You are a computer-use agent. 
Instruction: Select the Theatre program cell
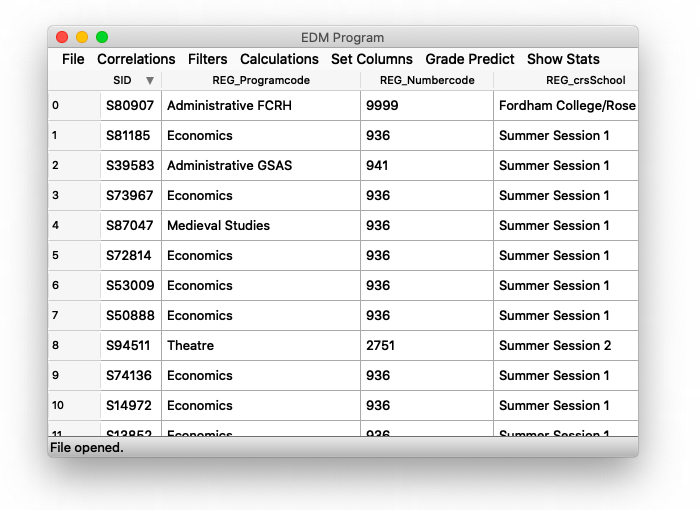click(x=190, y=345)
